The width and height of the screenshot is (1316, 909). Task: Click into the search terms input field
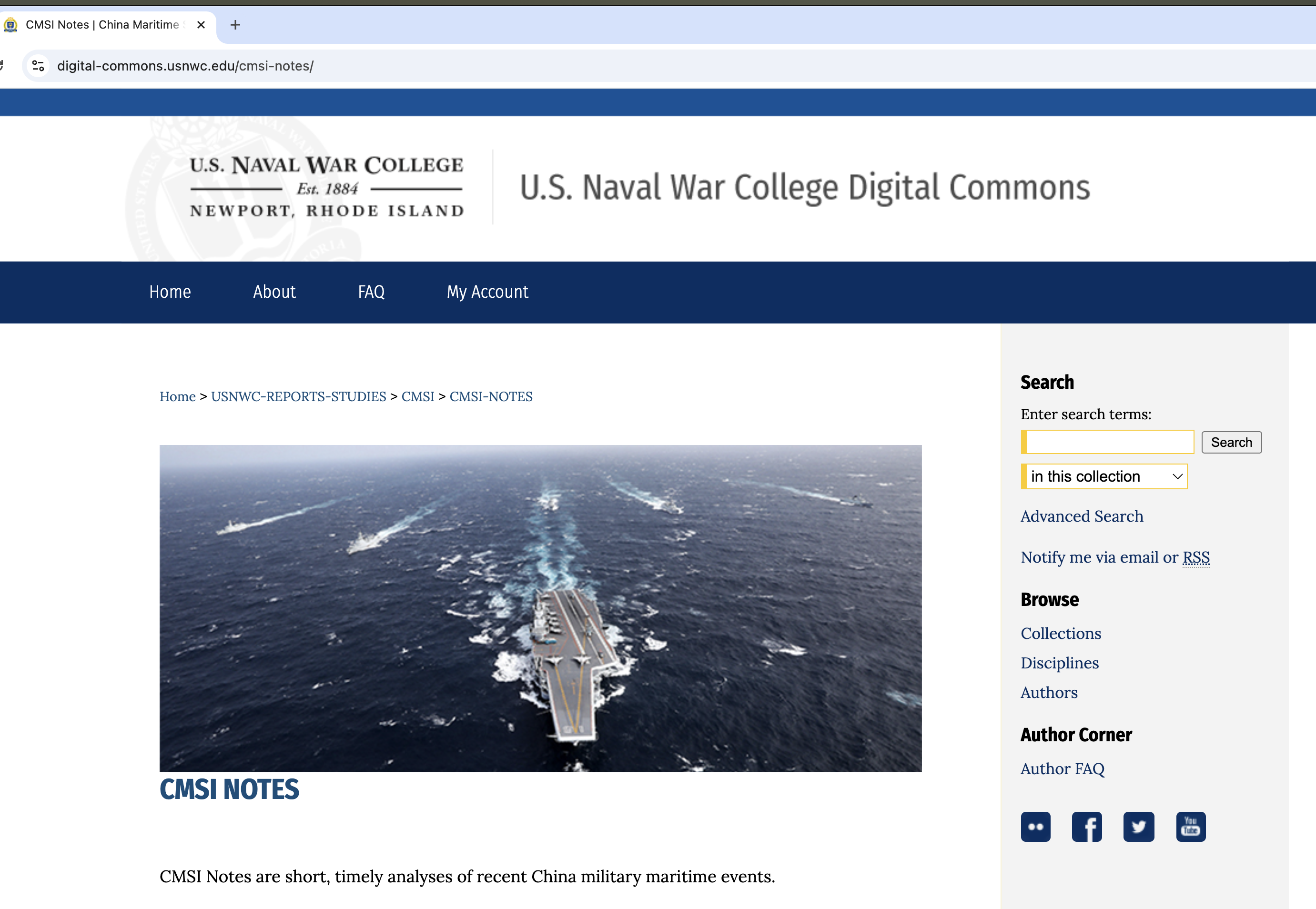1109,442
